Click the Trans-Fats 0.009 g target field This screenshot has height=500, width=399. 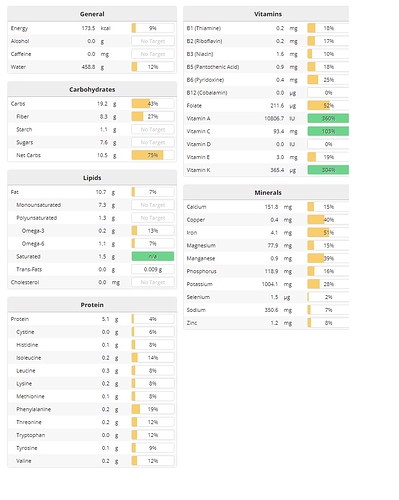click(x=153, y=269)
